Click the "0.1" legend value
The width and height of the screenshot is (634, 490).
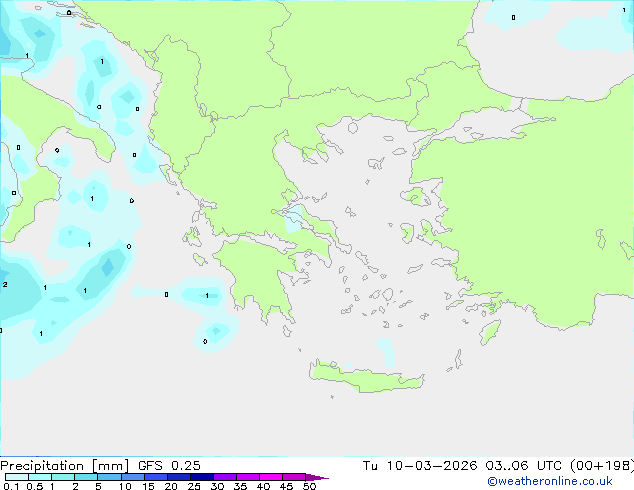click(11, 486)
